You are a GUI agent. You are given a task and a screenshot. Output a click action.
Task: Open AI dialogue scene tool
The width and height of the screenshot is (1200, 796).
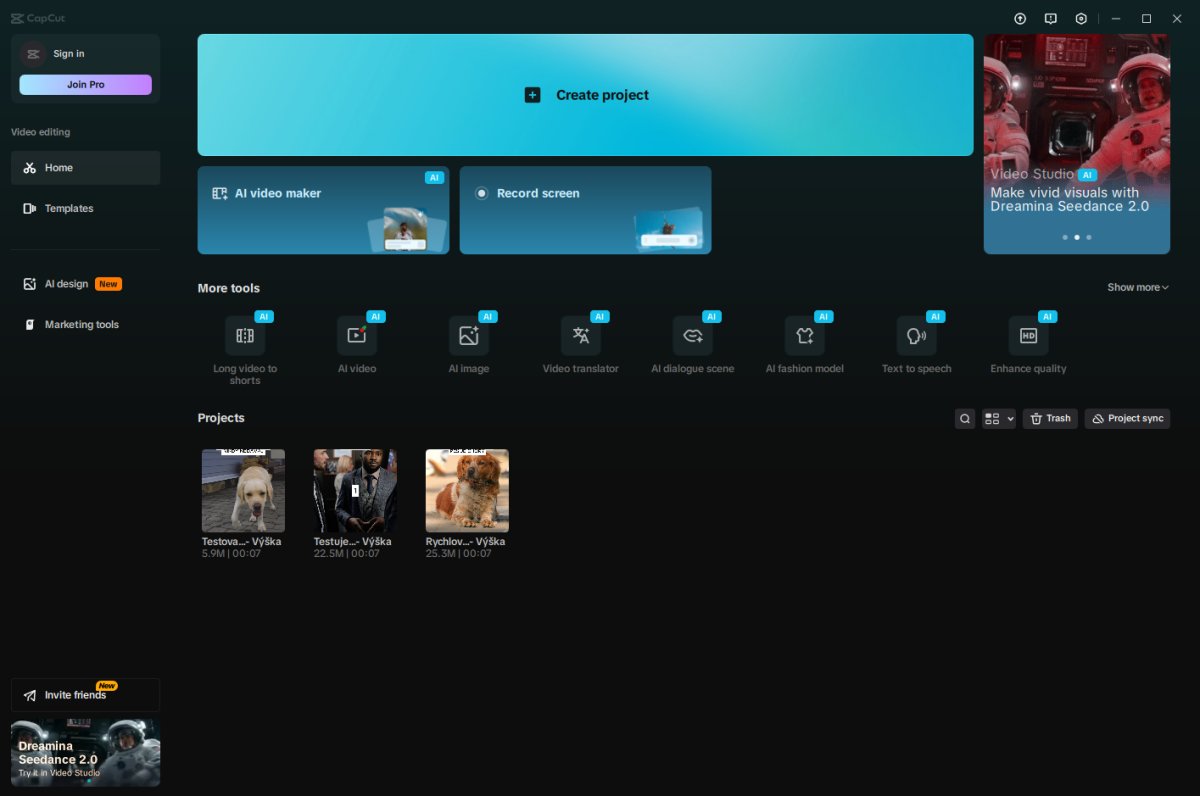693,336
